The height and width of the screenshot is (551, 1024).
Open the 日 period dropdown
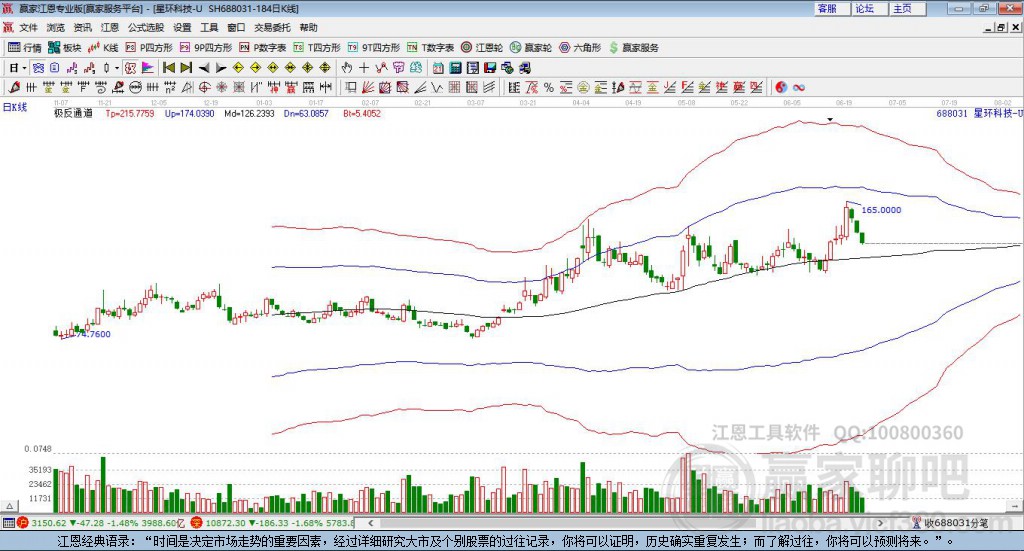[17, 68]
